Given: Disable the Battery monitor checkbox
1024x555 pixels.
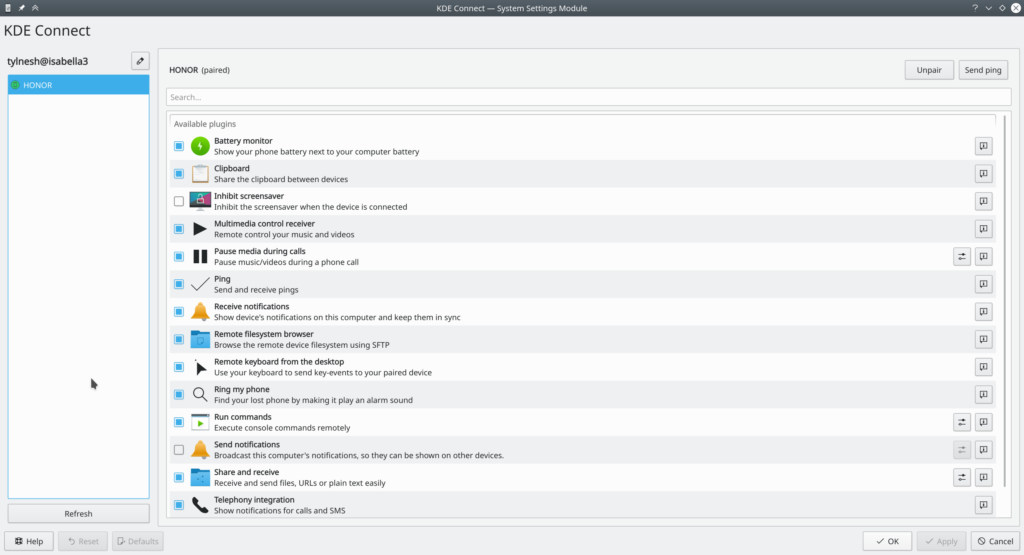Looking at the screenshot, I should [179, 146].
